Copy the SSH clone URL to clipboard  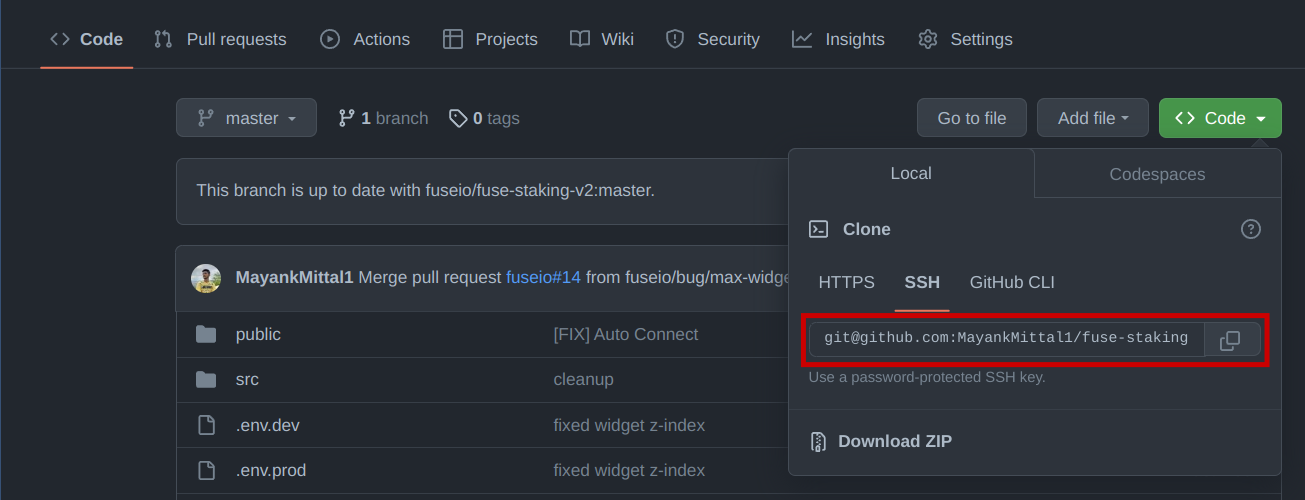(1230, 341)
